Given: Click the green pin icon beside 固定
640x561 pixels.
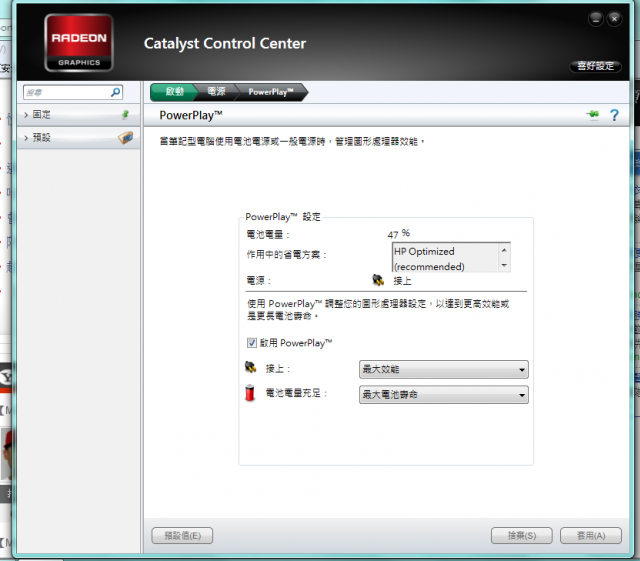Looking at the screenshot, I should click(125, 115).
